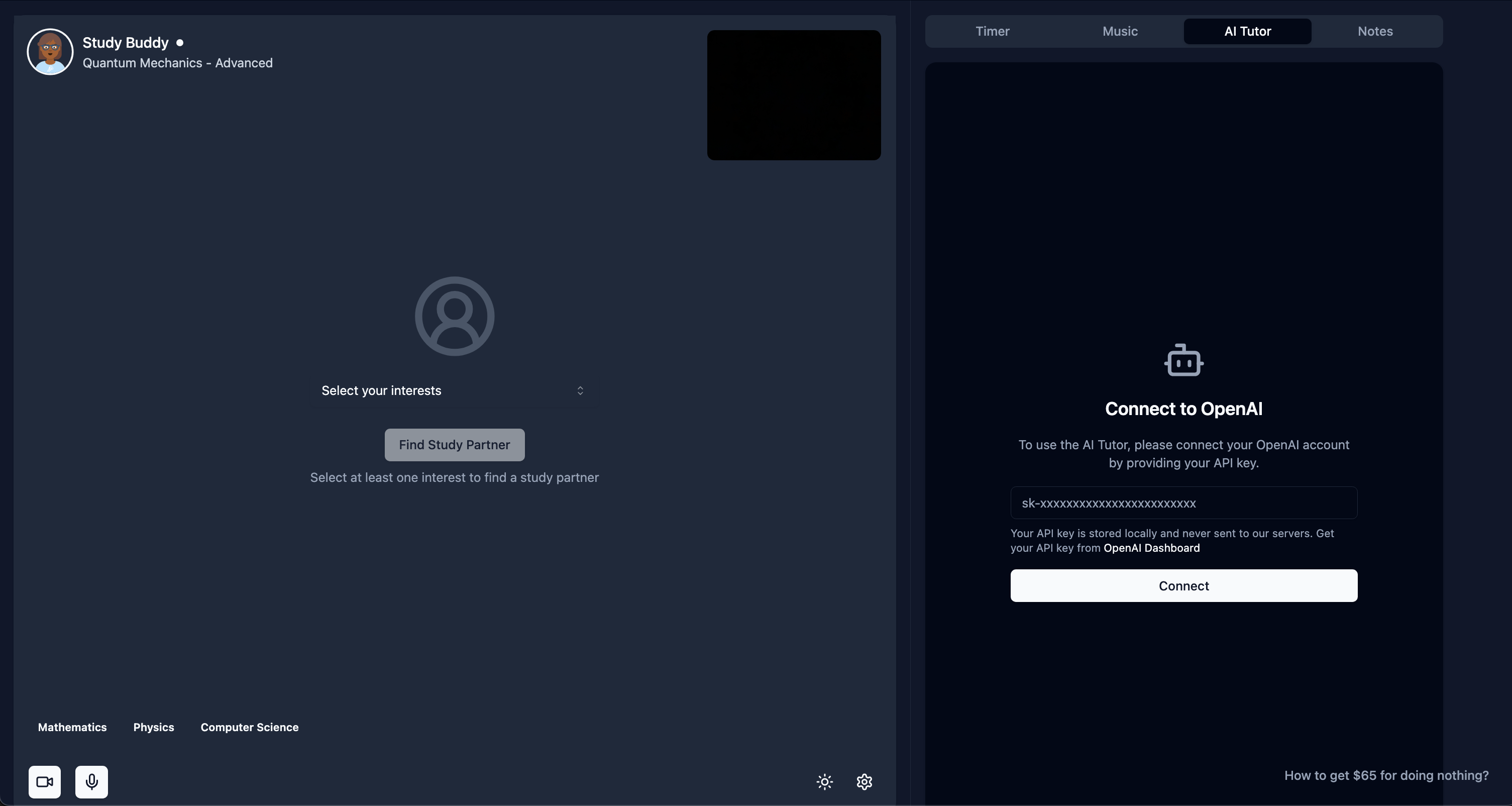
Task: Open the Music tab
Action: [1120, 31]
